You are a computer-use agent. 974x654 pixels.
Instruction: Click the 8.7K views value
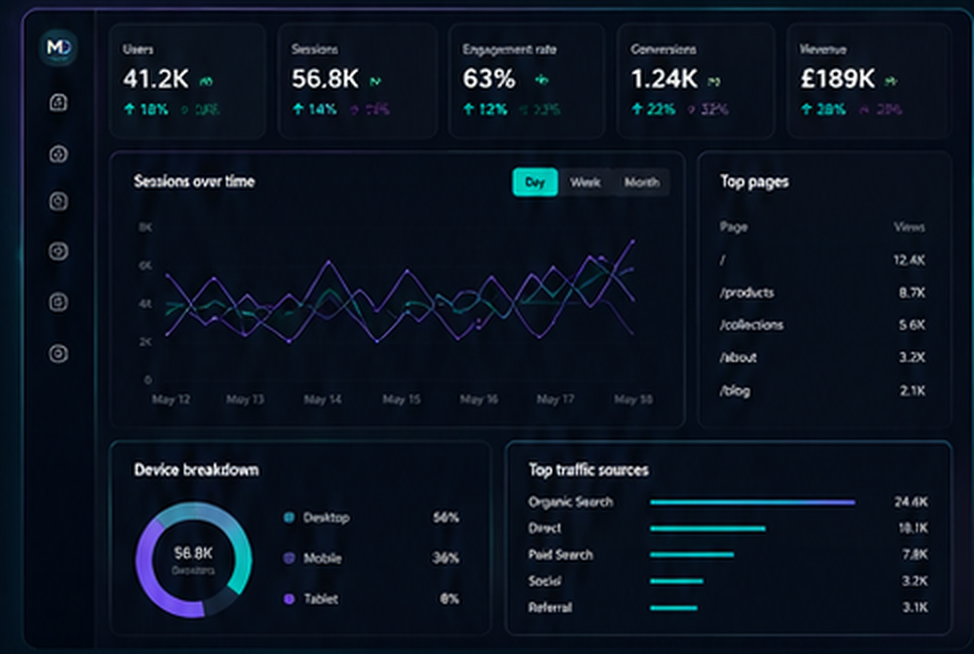(x=912, y=293)
